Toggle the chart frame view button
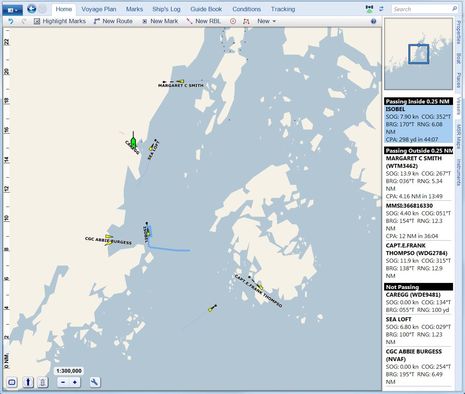 (x=12, y=382)
